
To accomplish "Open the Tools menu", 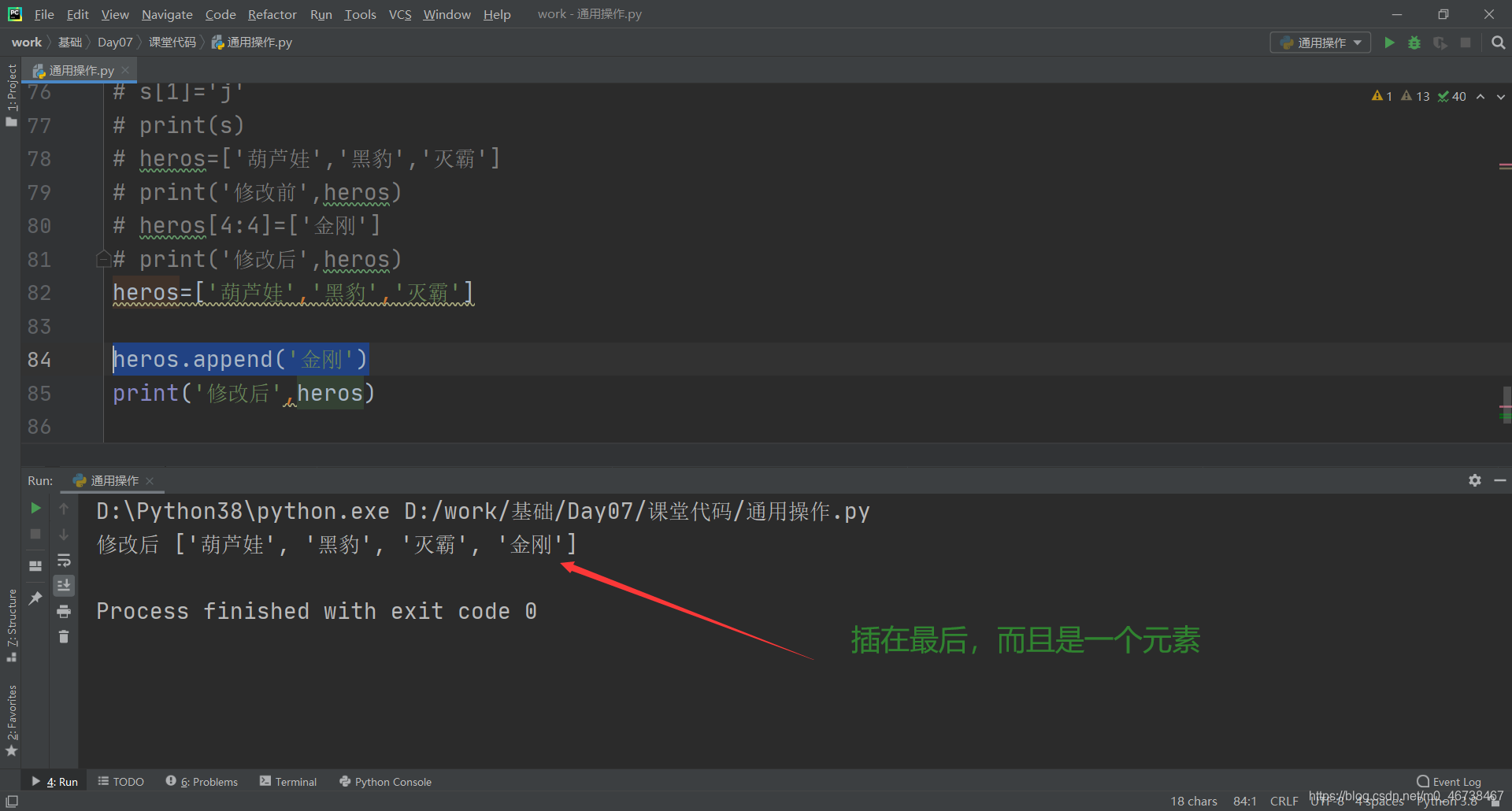I will [x=360, y=14].
